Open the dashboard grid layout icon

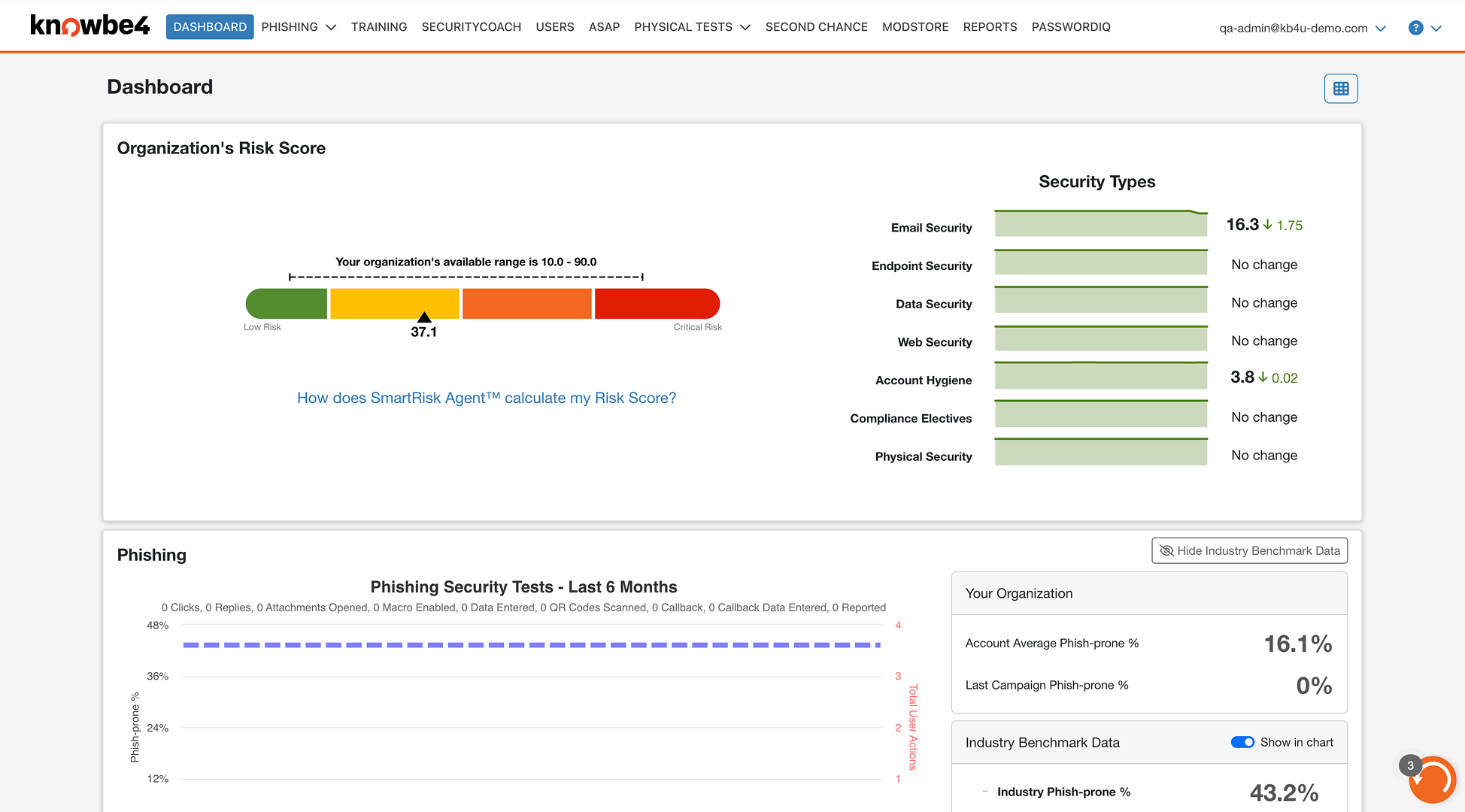1341,89
